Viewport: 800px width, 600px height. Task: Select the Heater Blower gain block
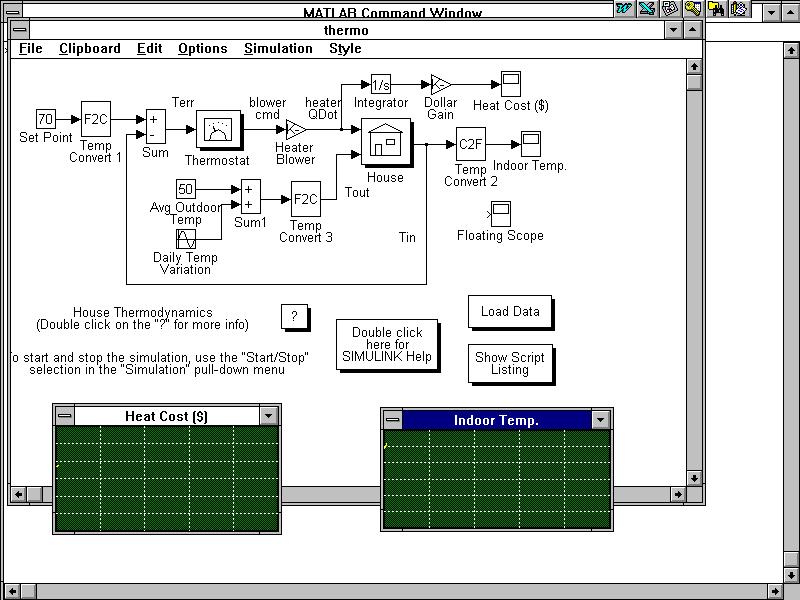(x=296, y=130)
